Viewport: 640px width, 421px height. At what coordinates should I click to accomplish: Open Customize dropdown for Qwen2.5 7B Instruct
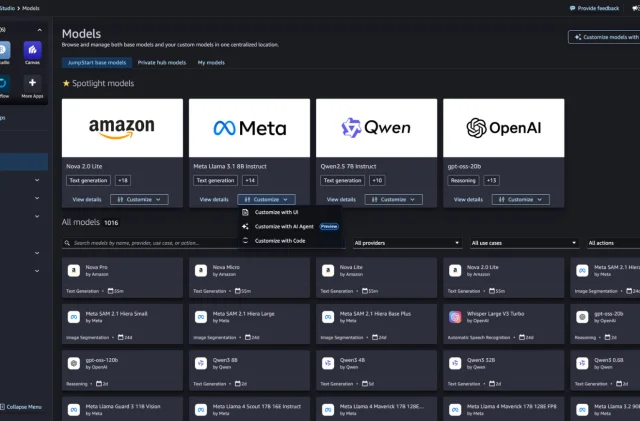pos(393,199)
